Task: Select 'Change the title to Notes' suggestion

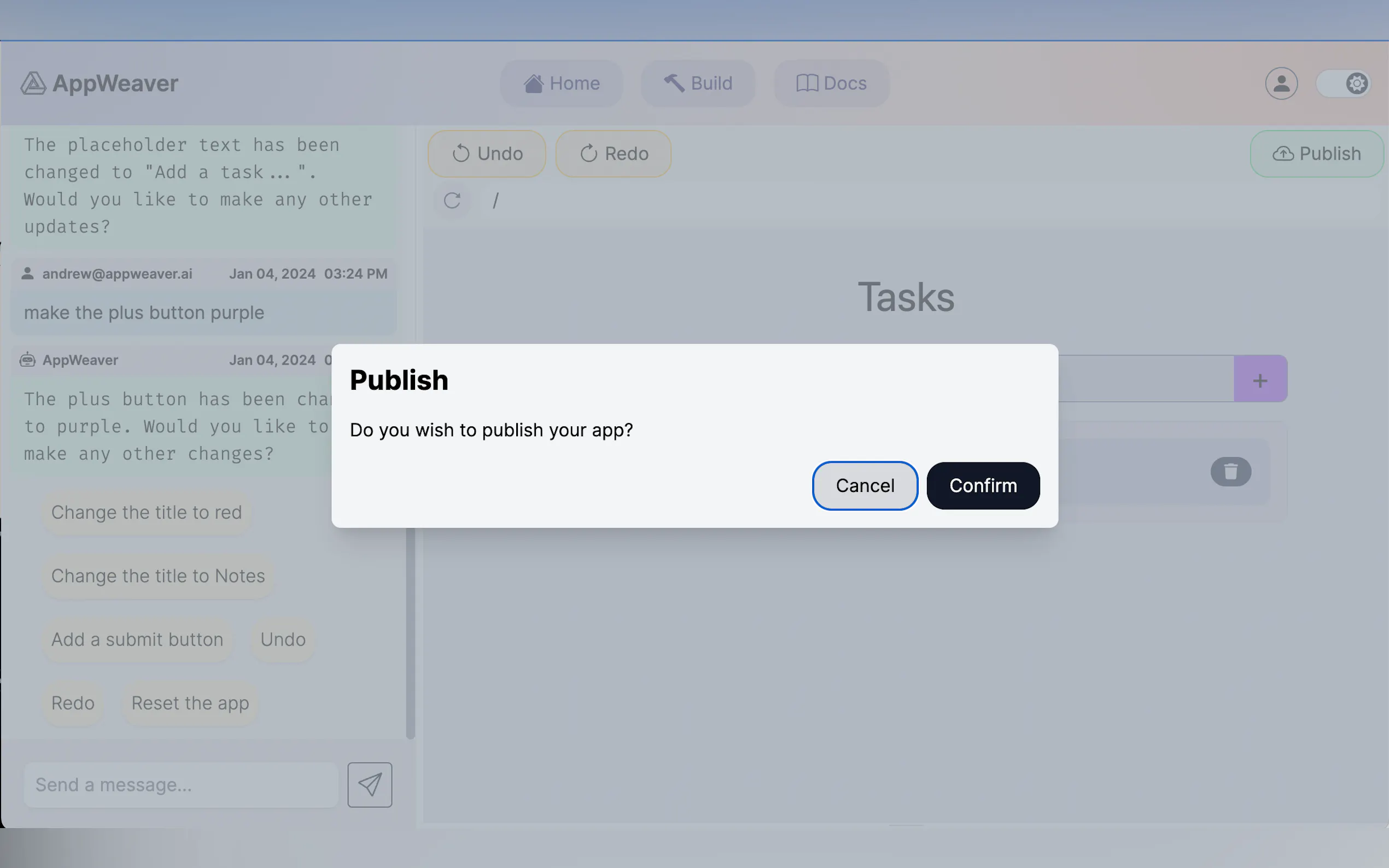Action: [158, 576]
